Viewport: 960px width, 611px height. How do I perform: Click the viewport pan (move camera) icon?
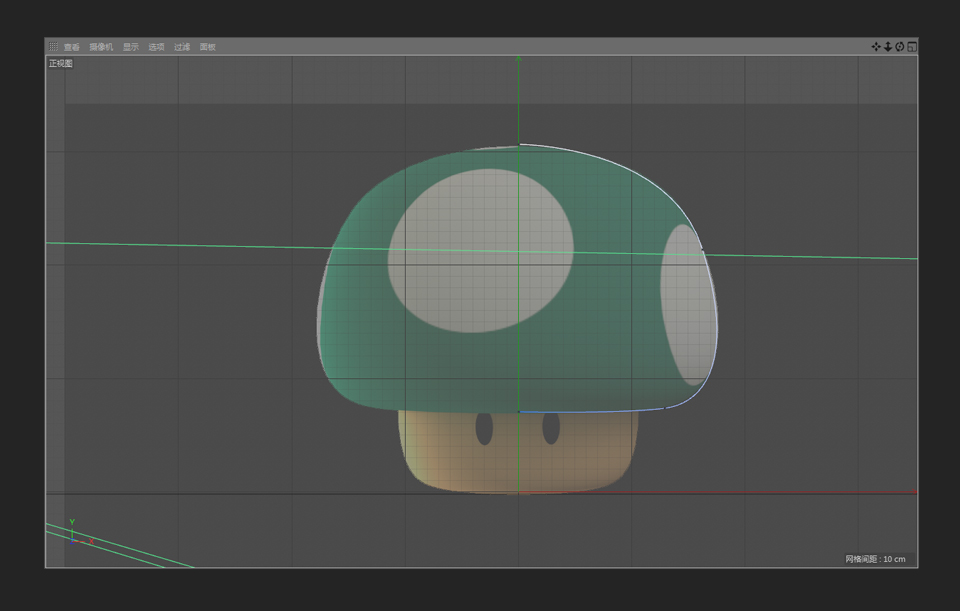876,46
